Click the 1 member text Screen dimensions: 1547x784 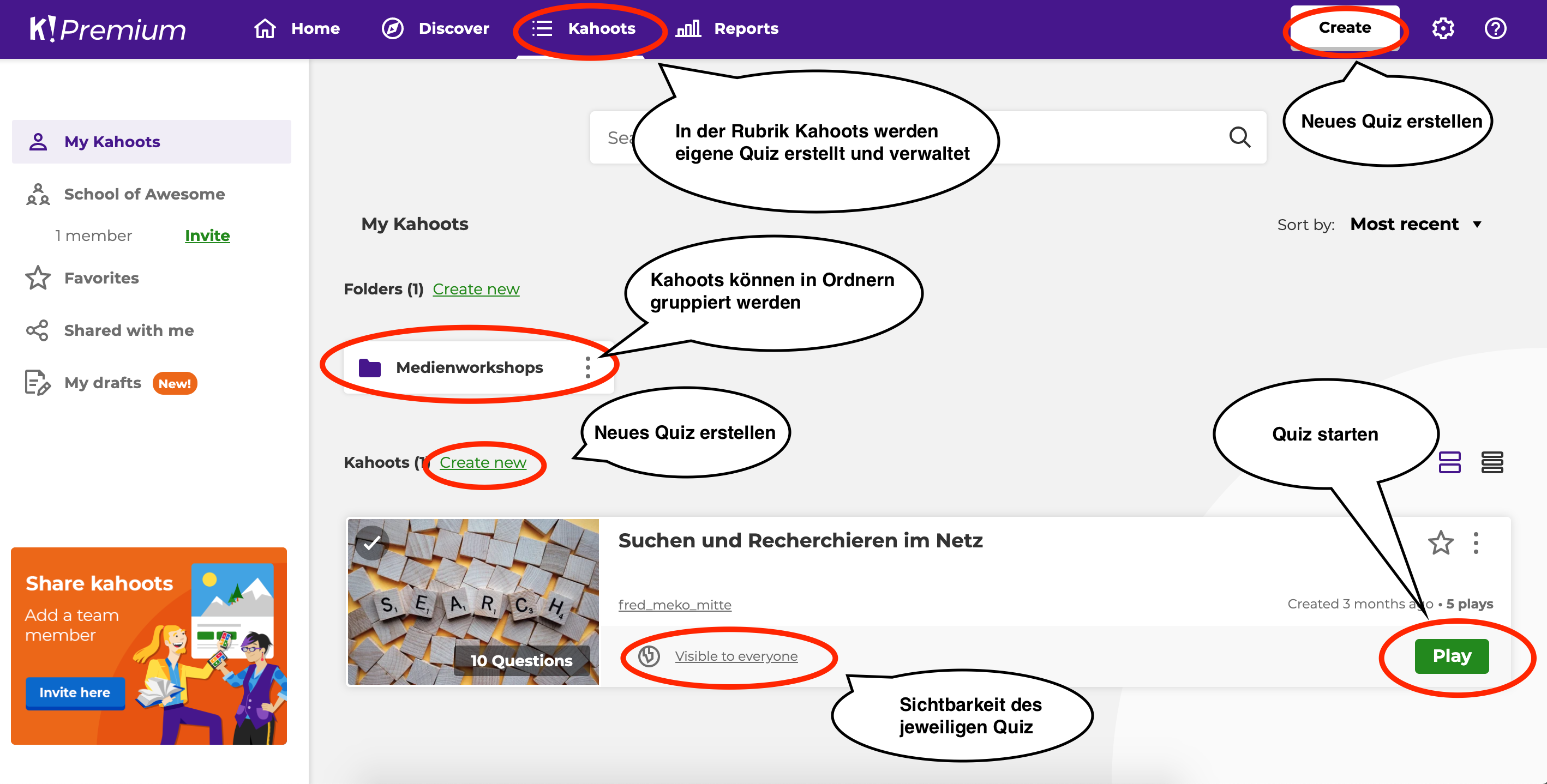click(x=93, y=236)
